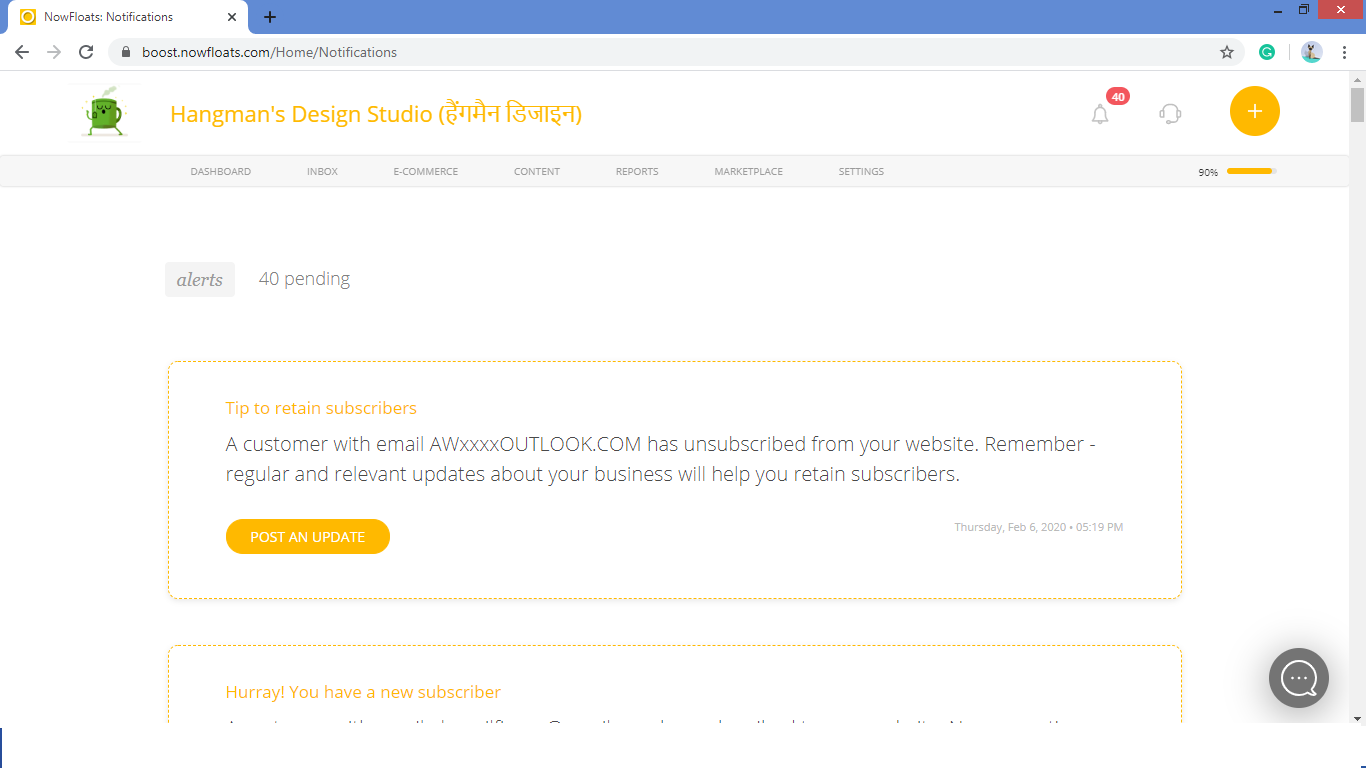Click the support headset icon
The width and height of the screenshot is (1366, 768).
click(x=1170, y=114)
